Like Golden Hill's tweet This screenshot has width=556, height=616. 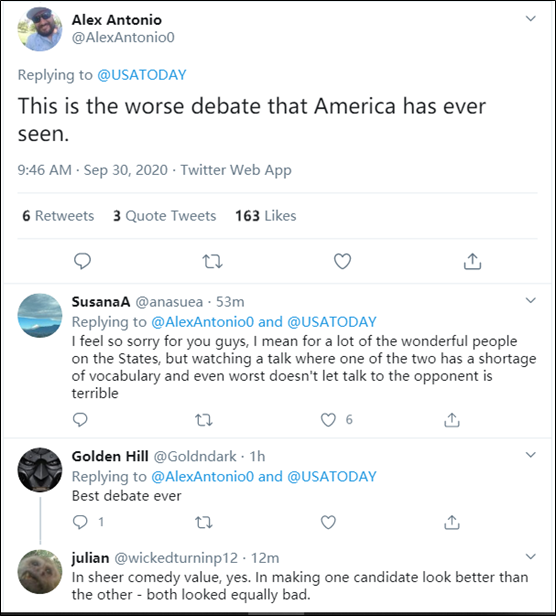click(x=328, y=522)
